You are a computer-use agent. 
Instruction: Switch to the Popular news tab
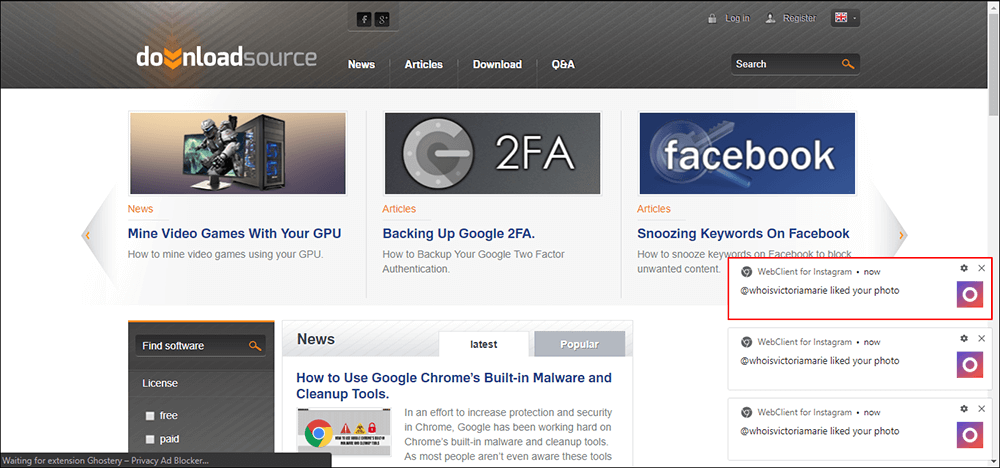point(580,344)
